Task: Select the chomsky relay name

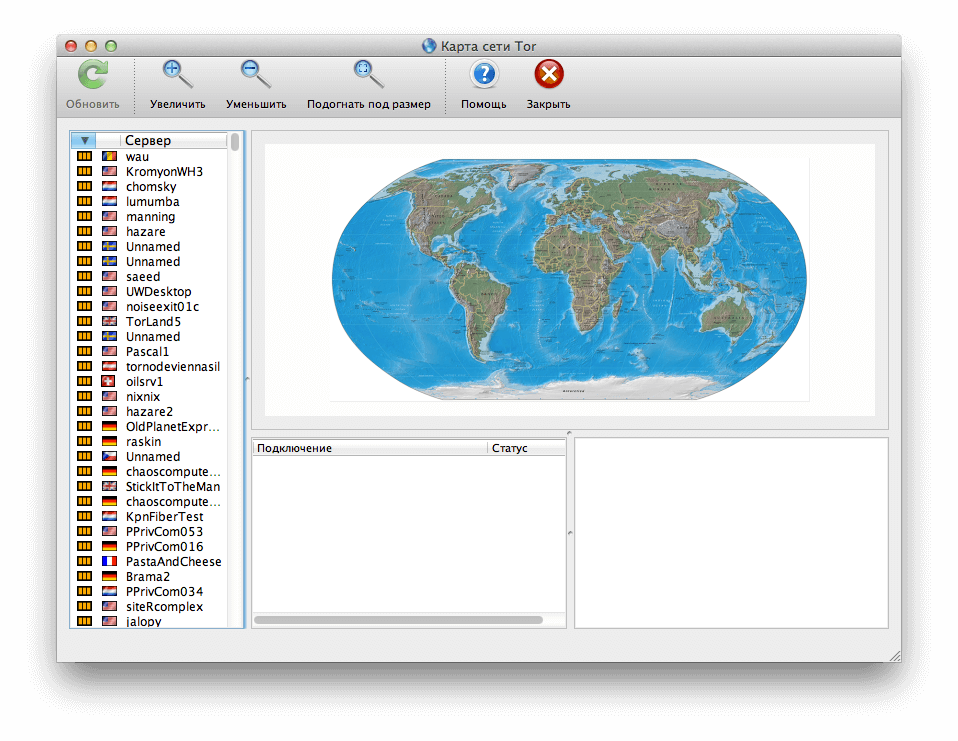Action: [151, 186]
